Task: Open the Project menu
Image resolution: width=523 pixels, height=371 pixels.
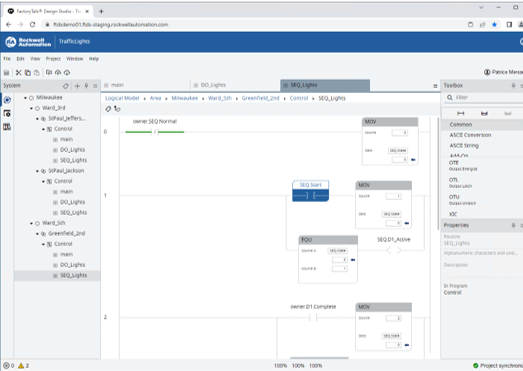Action: (53, 59)
